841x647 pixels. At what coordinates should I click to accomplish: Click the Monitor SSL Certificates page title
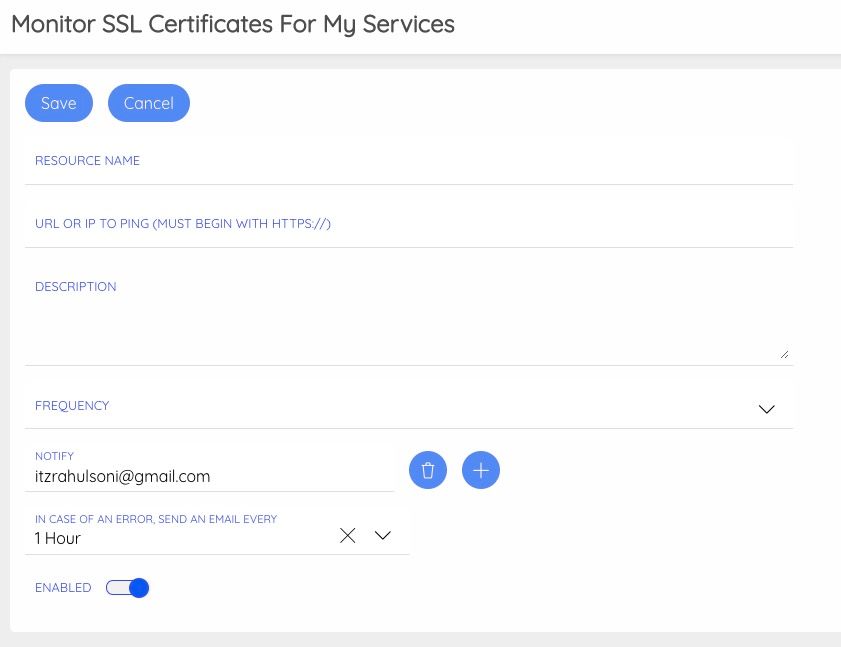click(233, 24)
